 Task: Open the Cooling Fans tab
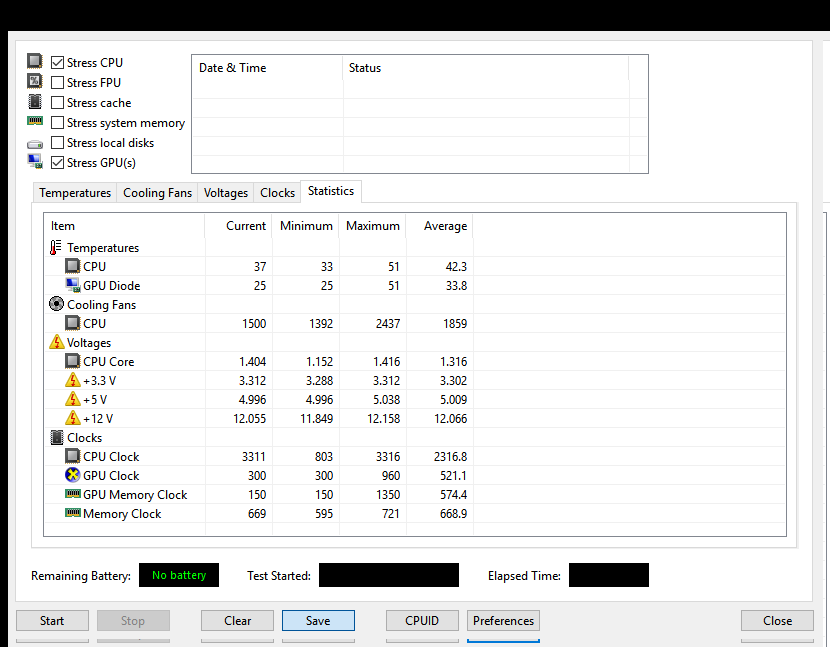point(157,193)
